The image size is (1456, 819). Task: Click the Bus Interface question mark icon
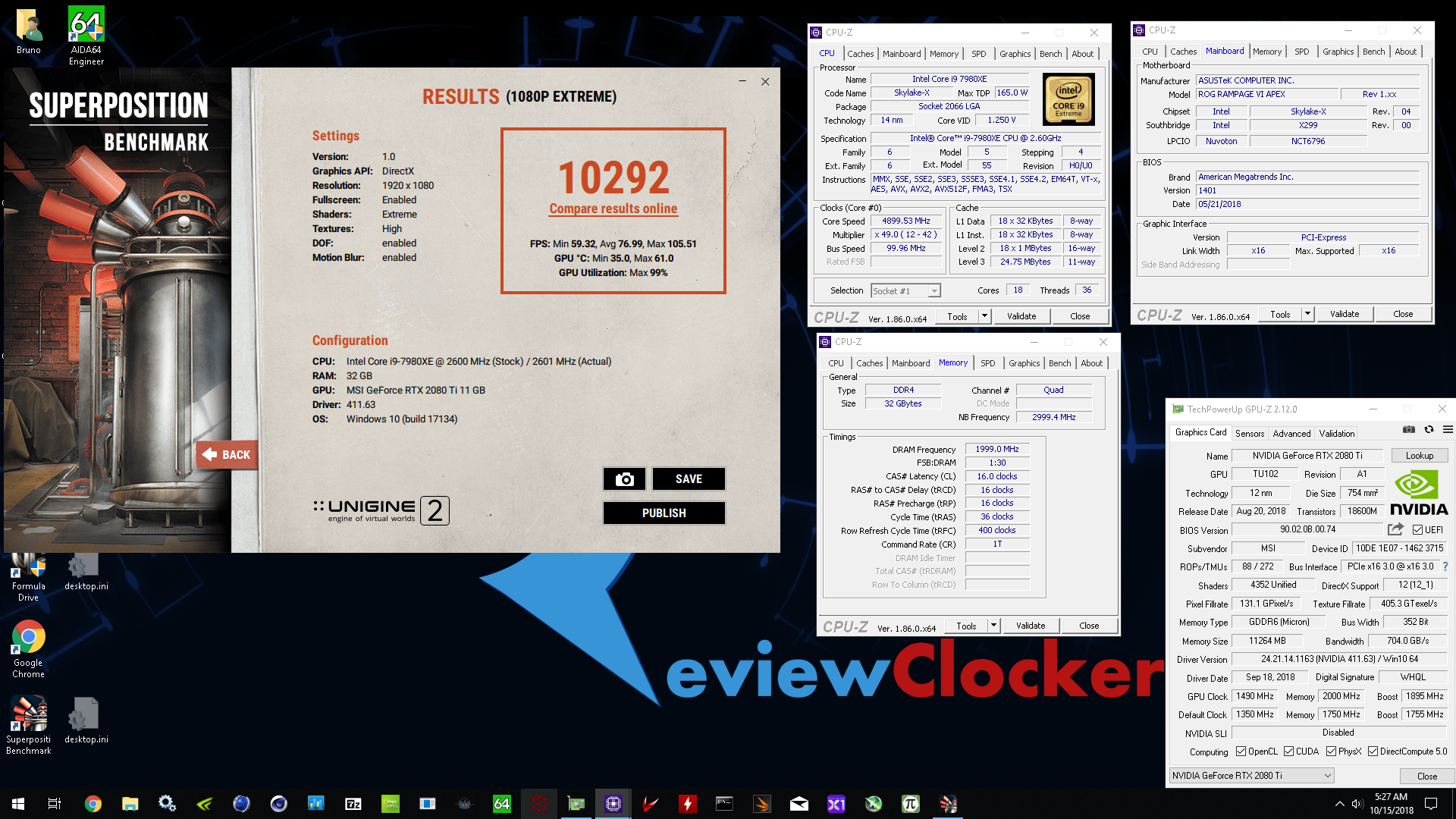click(1445, 566)
